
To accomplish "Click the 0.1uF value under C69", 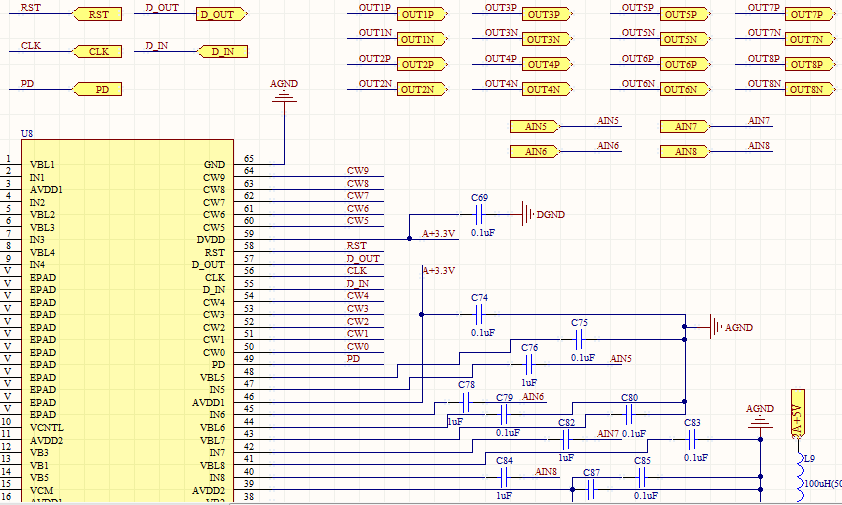I will tap(483, 233).
